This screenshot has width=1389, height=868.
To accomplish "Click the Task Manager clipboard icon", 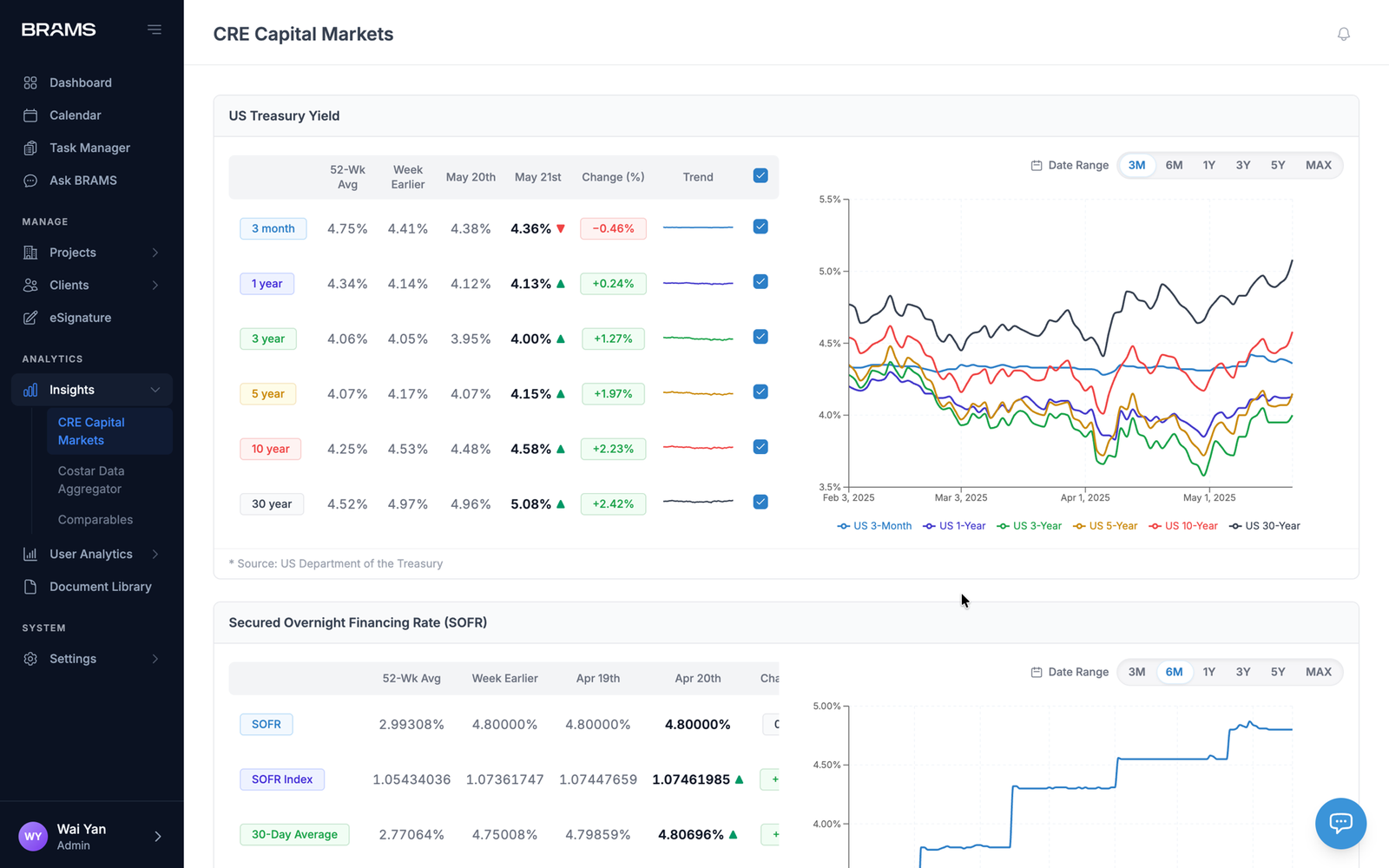I will 30,148.
